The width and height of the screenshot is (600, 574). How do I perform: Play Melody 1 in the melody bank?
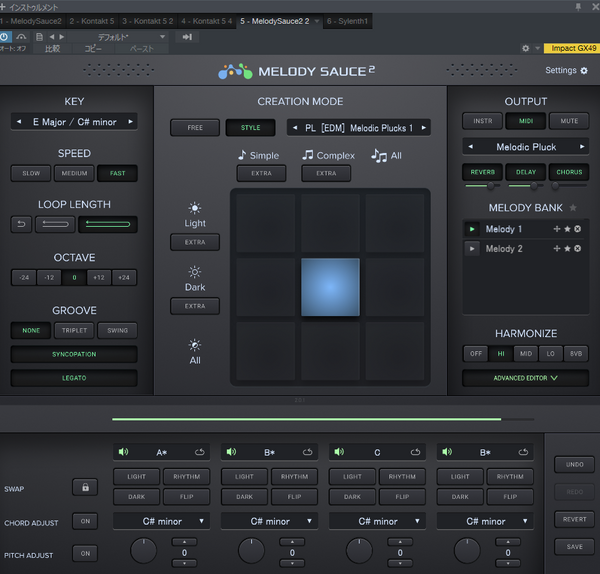472,229
